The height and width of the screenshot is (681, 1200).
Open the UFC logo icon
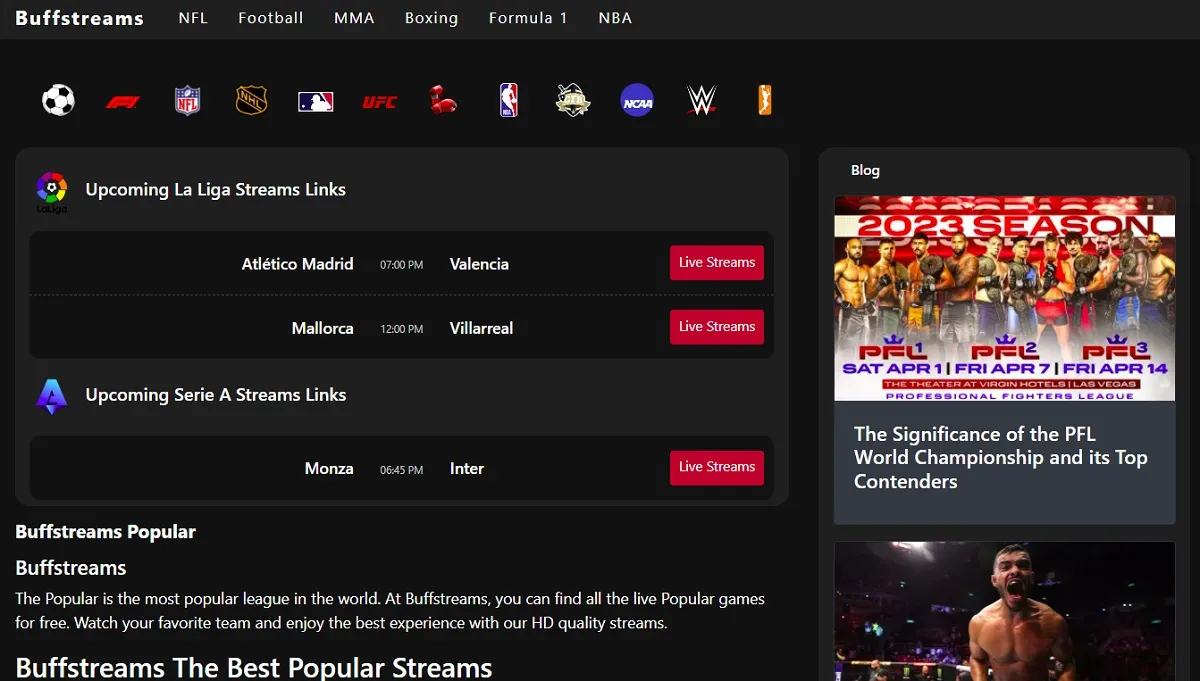[x=380, y=101]
